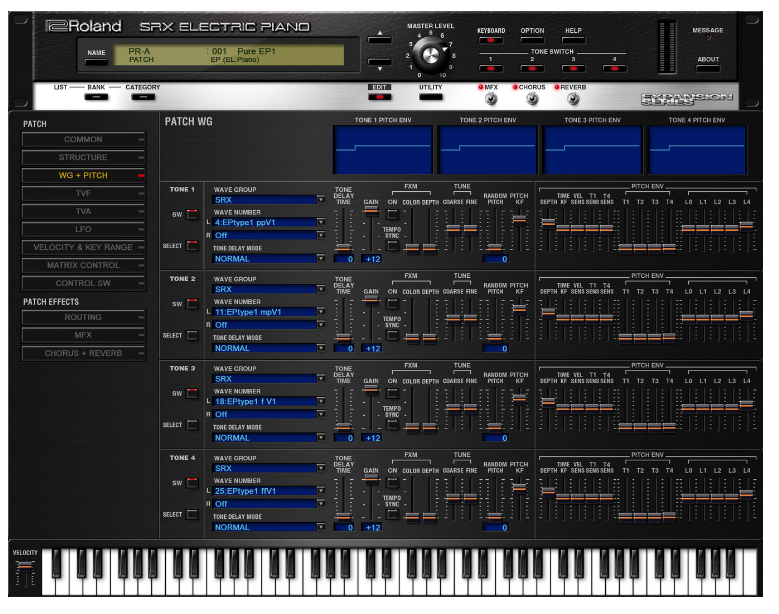Click the Category list button
This screenshot has height=614, width=779.
click(x=143, y=97)
